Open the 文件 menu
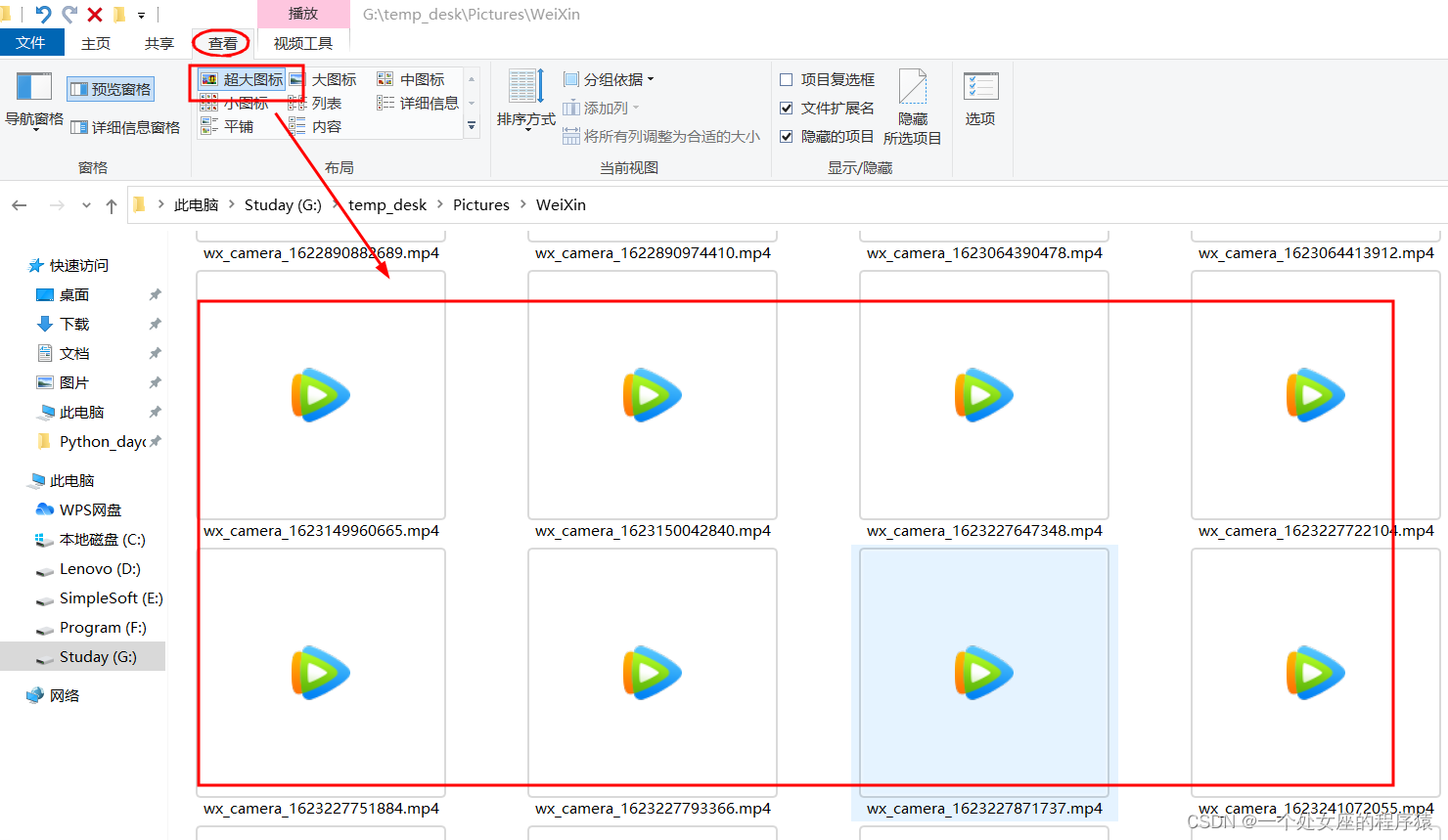This screenshot has height=840, width=1448. 31,42
